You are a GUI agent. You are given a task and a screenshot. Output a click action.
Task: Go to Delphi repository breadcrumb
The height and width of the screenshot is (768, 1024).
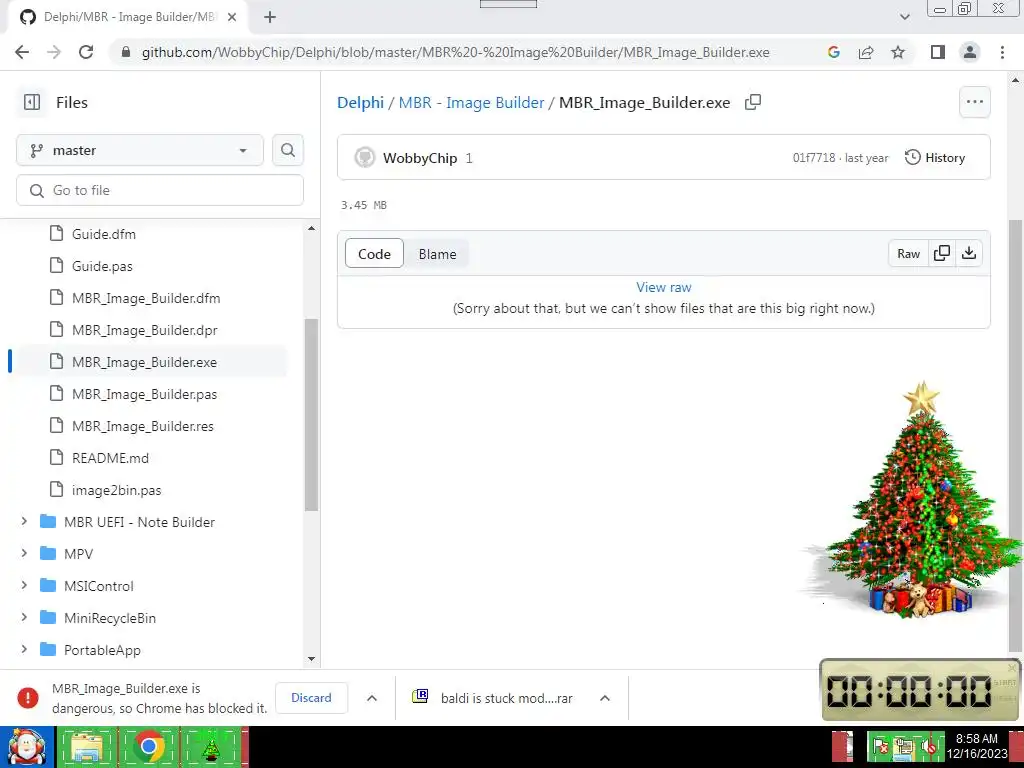[x=360, y=103]
